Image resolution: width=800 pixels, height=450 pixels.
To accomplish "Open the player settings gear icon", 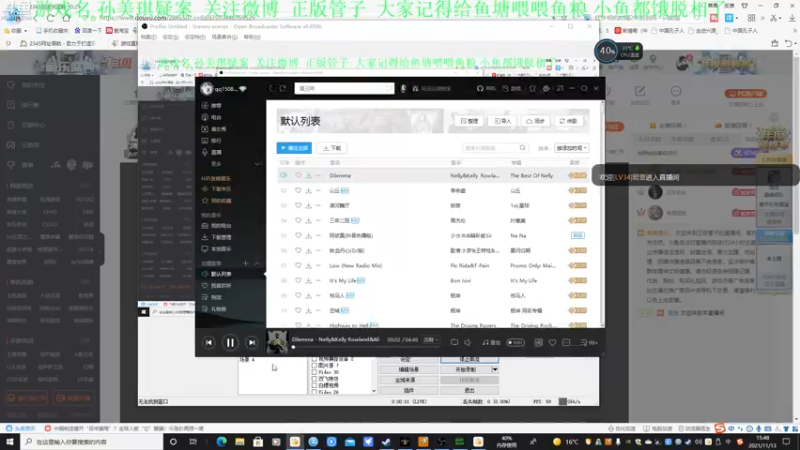I will [546, 88].
